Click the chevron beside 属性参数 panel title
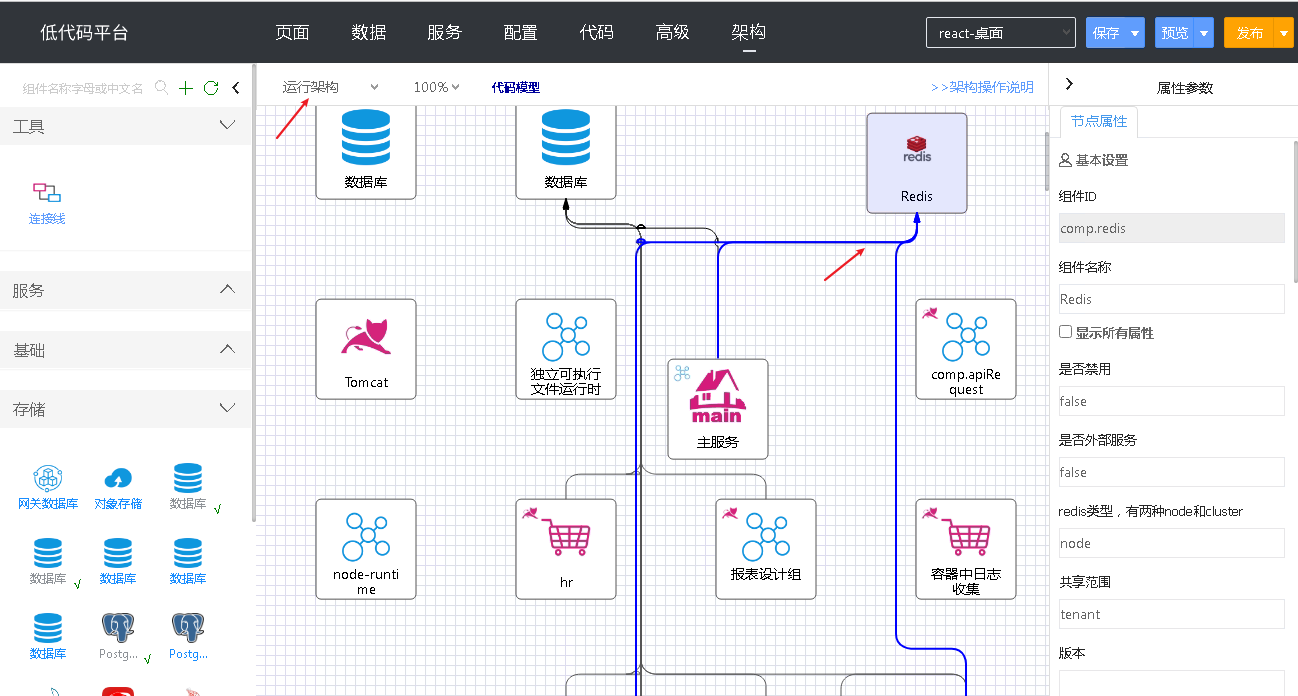The image size is (1298, 696). coord(1069,85)
